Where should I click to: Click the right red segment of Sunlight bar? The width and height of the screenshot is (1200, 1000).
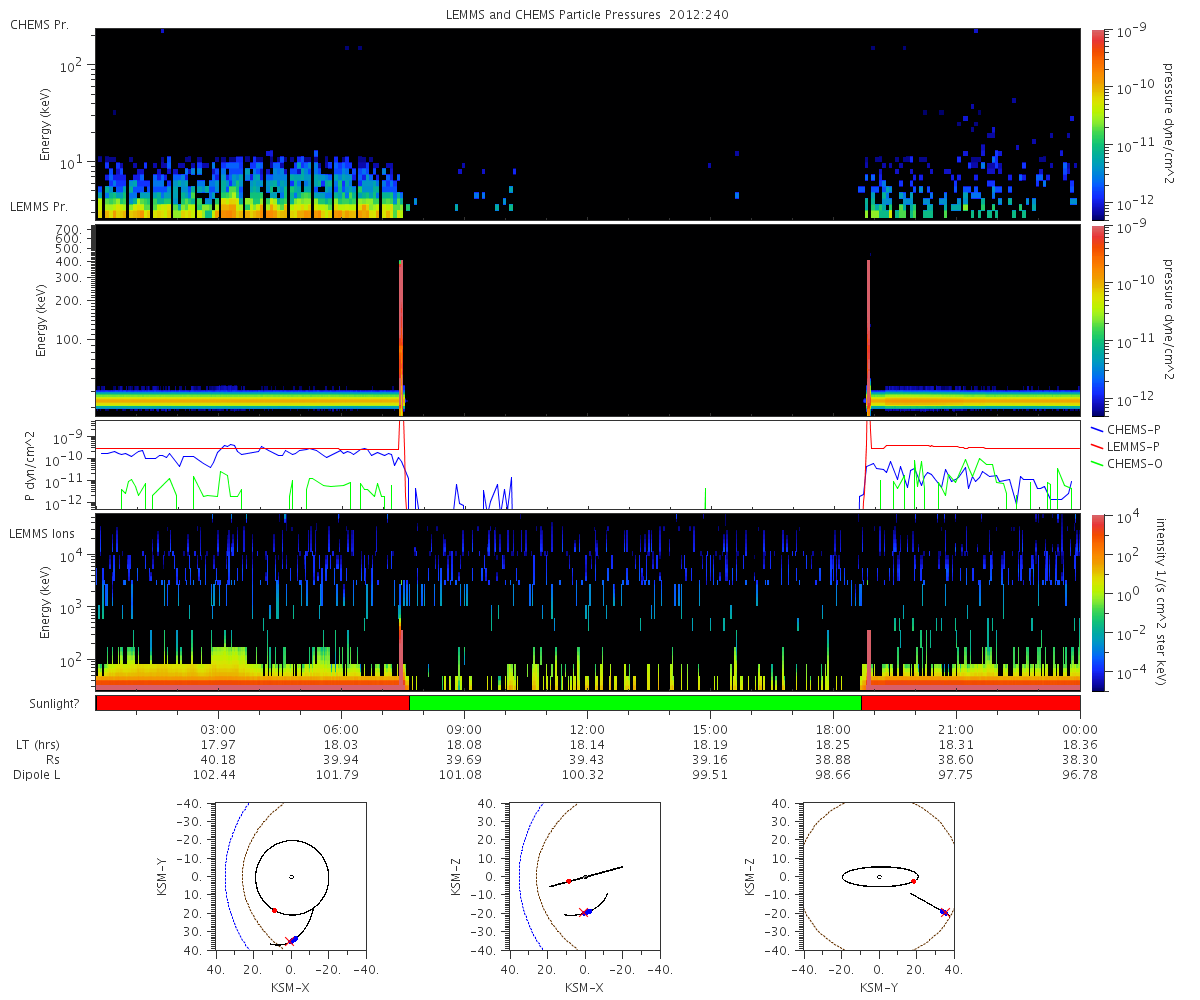[970, 703]
